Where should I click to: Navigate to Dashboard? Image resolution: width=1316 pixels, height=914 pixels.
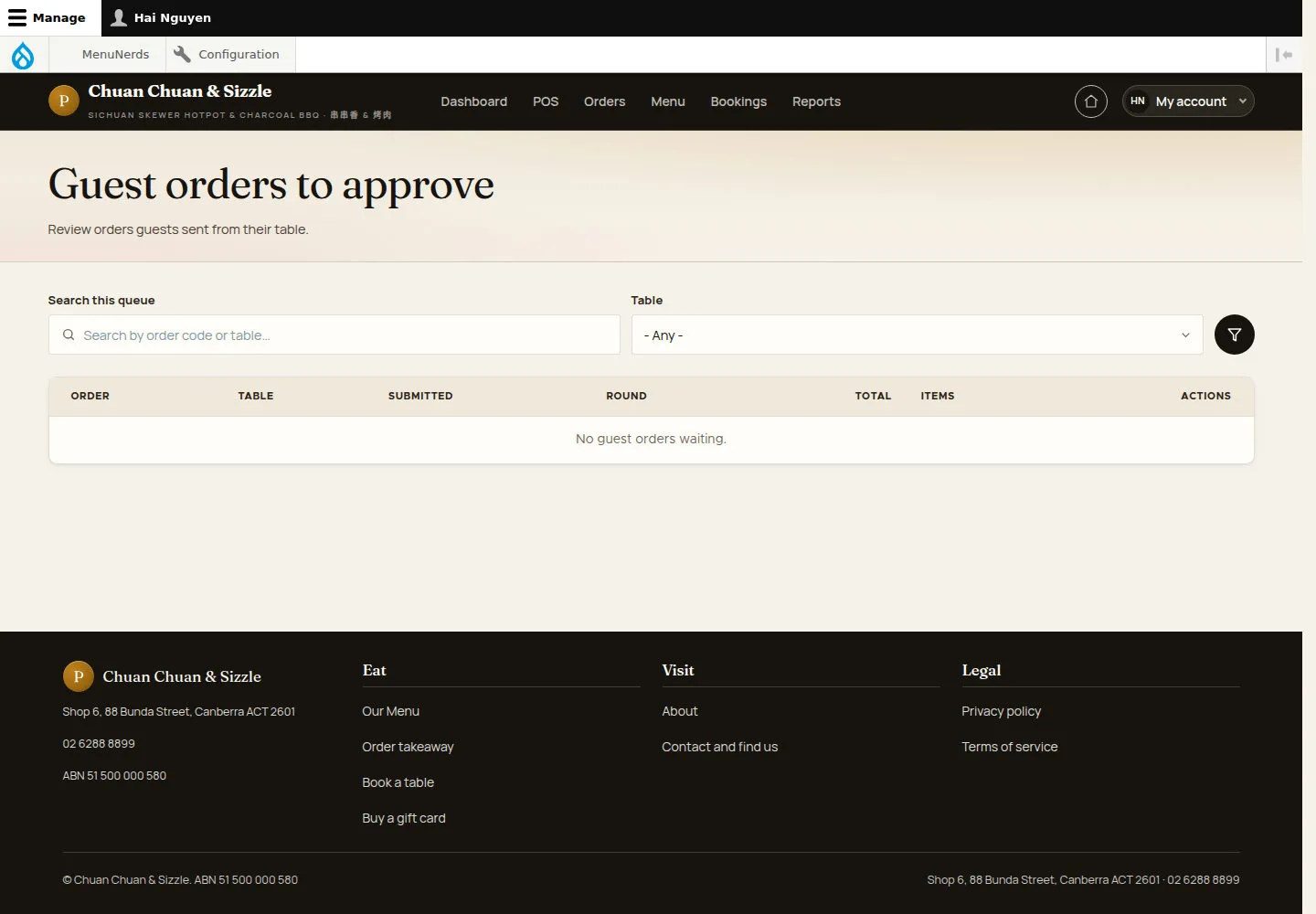click(473, 101)
